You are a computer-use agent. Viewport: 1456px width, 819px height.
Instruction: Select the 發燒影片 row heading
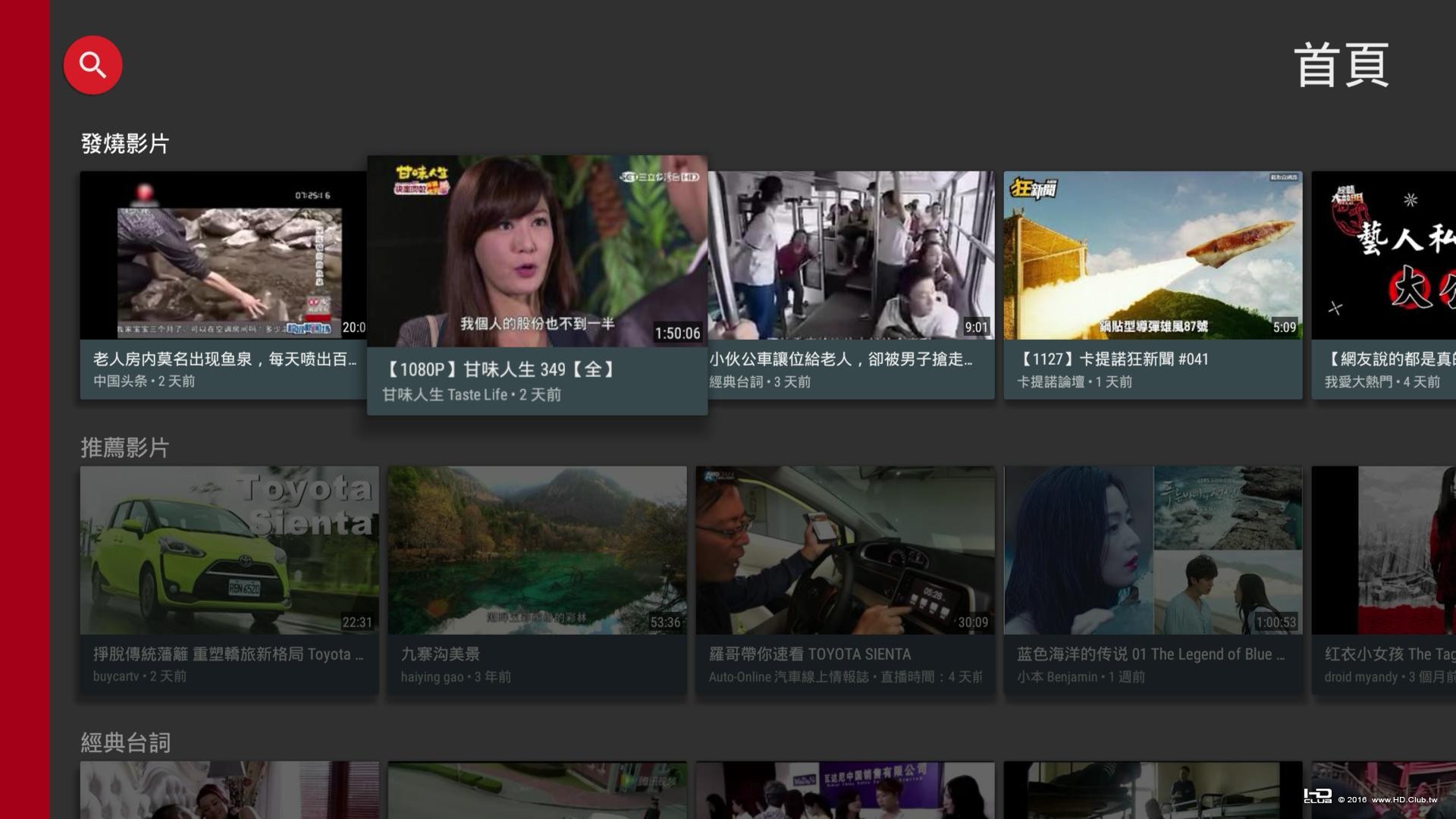(x=125, y=143)
